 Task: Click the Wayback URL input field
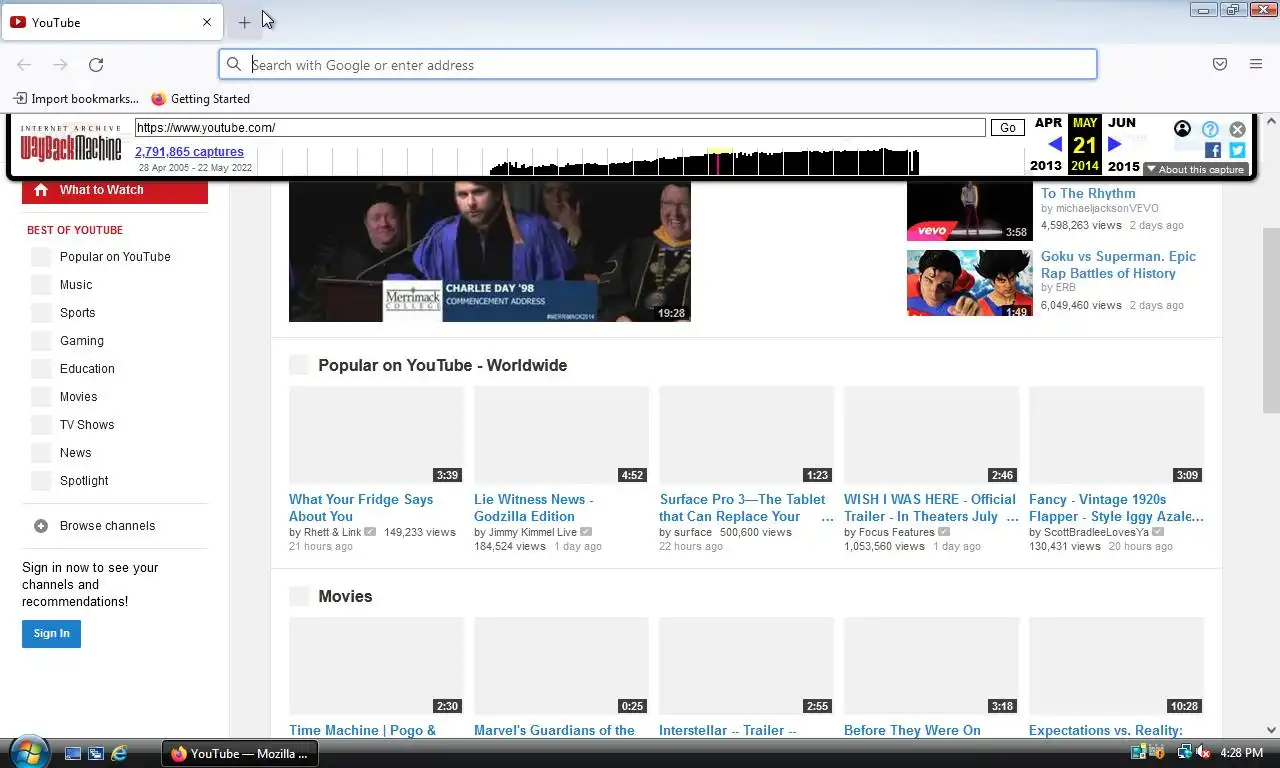click(560, 128)
